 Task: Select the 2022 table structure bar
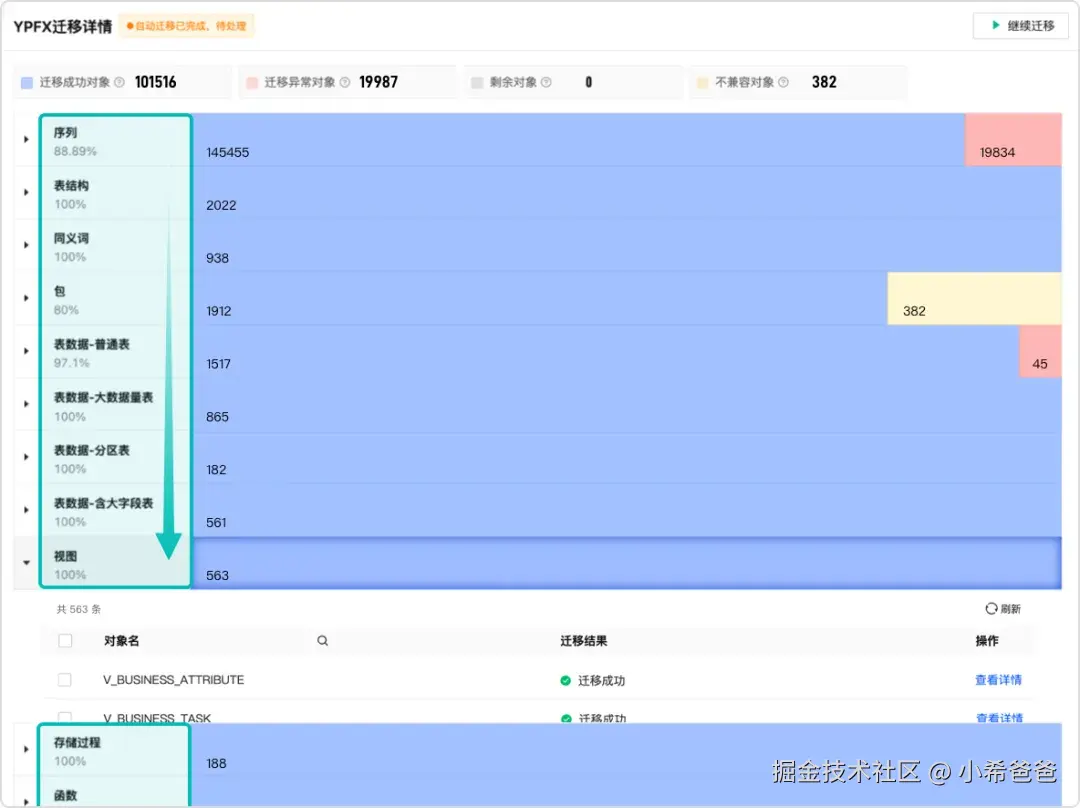point(627,193)
